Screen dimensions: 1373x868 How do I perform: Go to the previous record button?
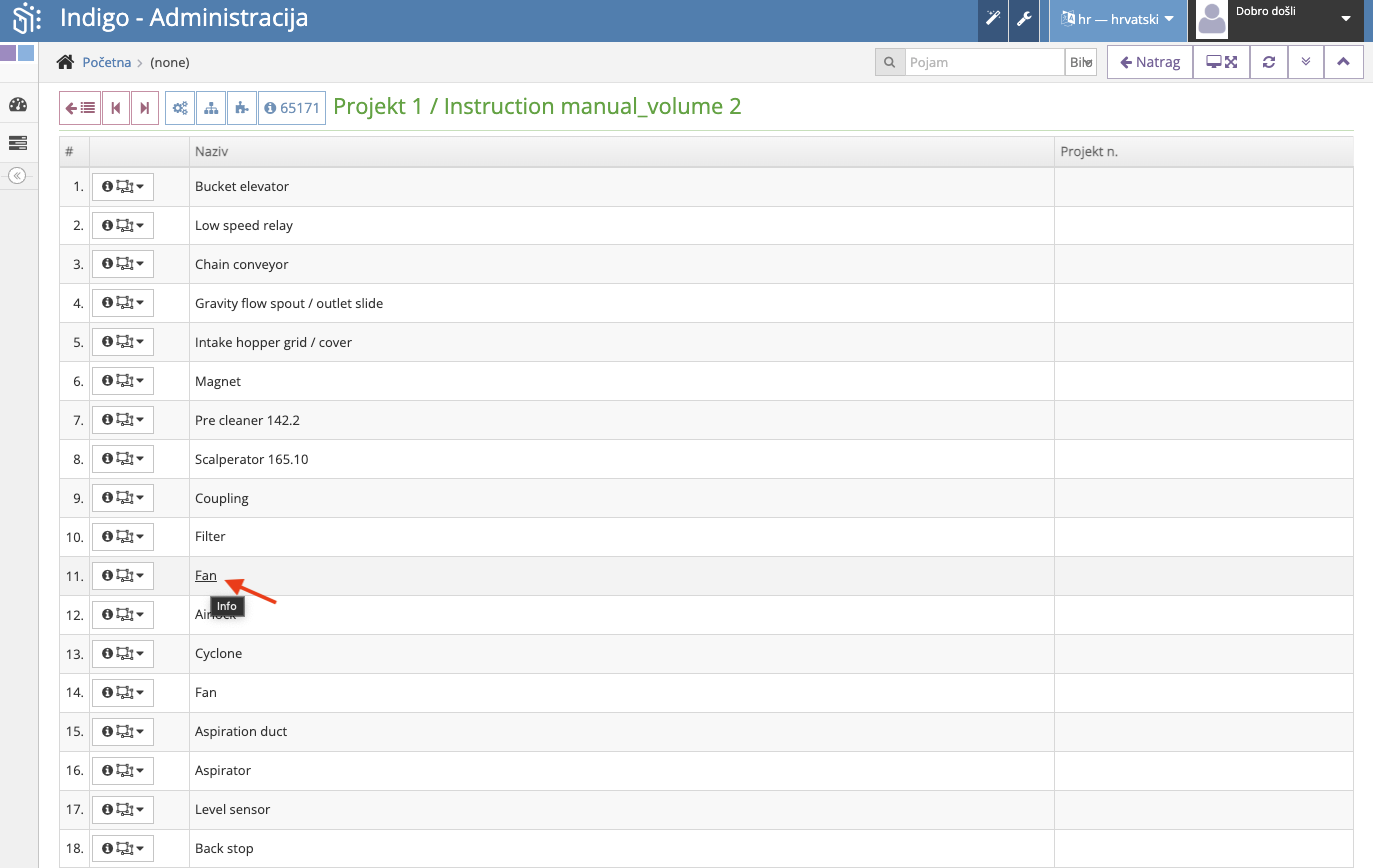click(116, 108)
